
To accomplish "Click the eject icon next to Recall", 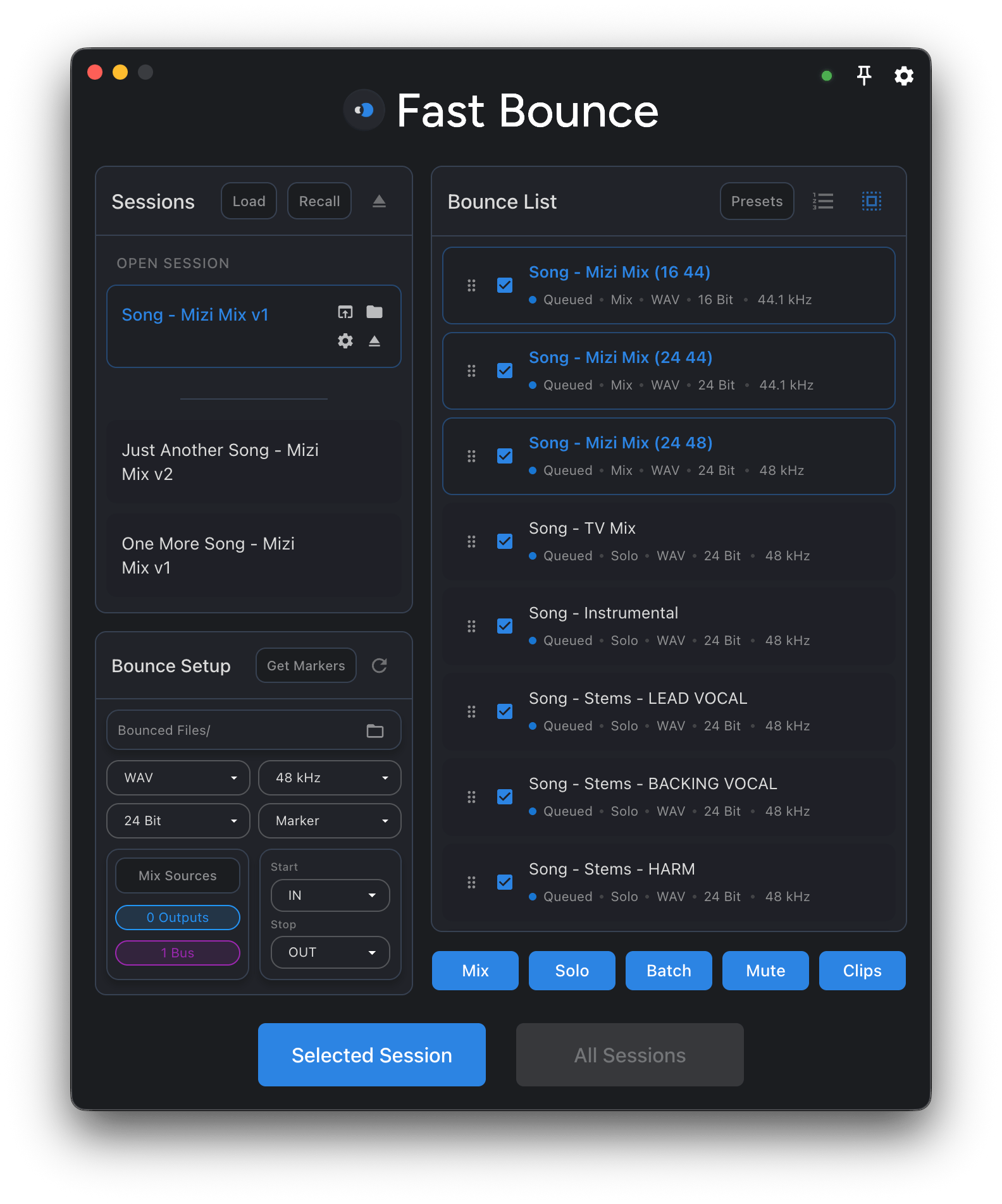I will 379,201.
